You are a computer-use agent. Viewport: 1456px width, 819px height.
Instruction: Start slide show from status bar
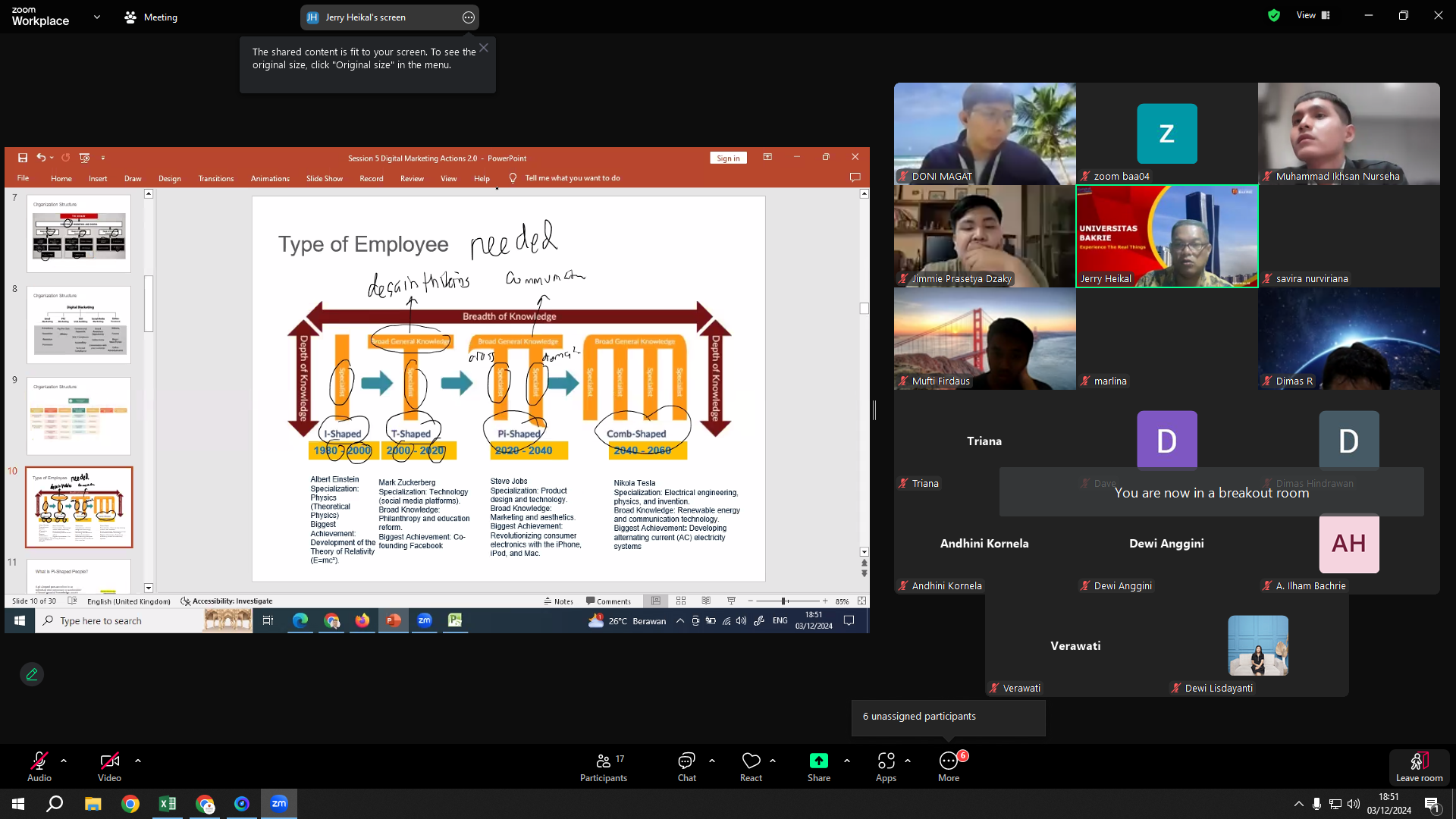click(x=731, y=601)
